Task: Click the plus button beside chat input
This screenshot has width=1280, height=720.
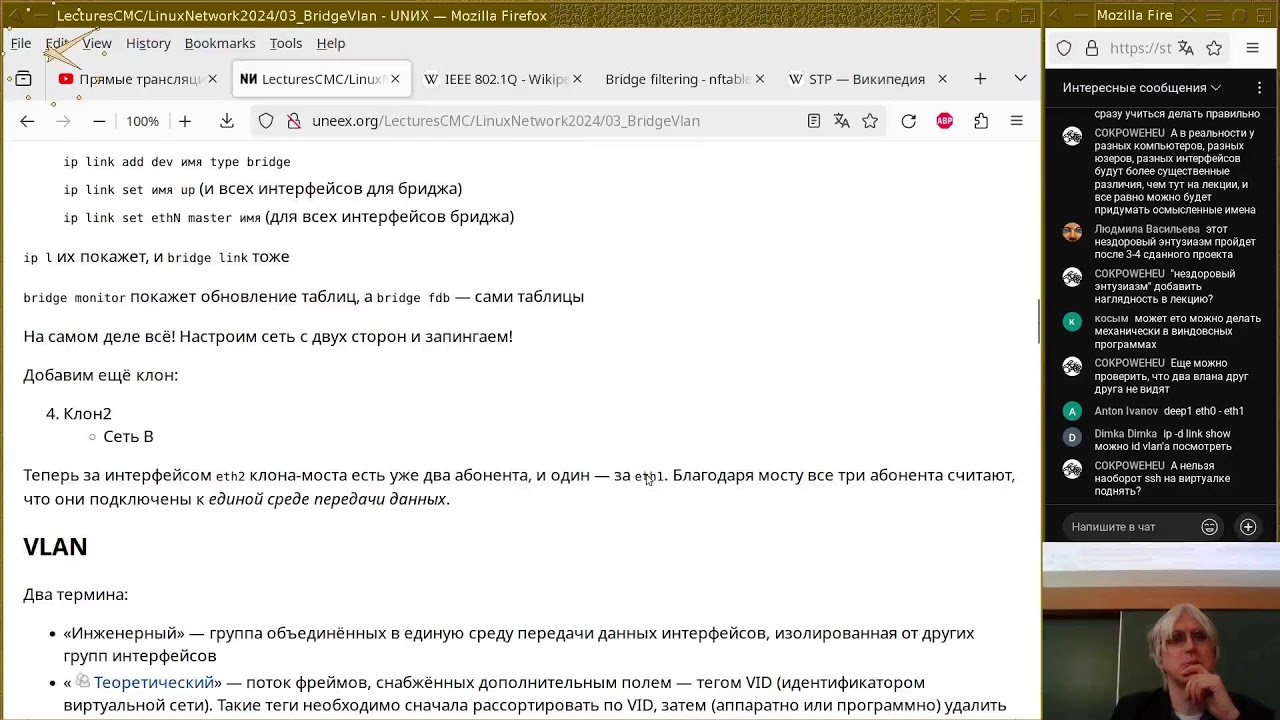Action: coord(1248,527)
